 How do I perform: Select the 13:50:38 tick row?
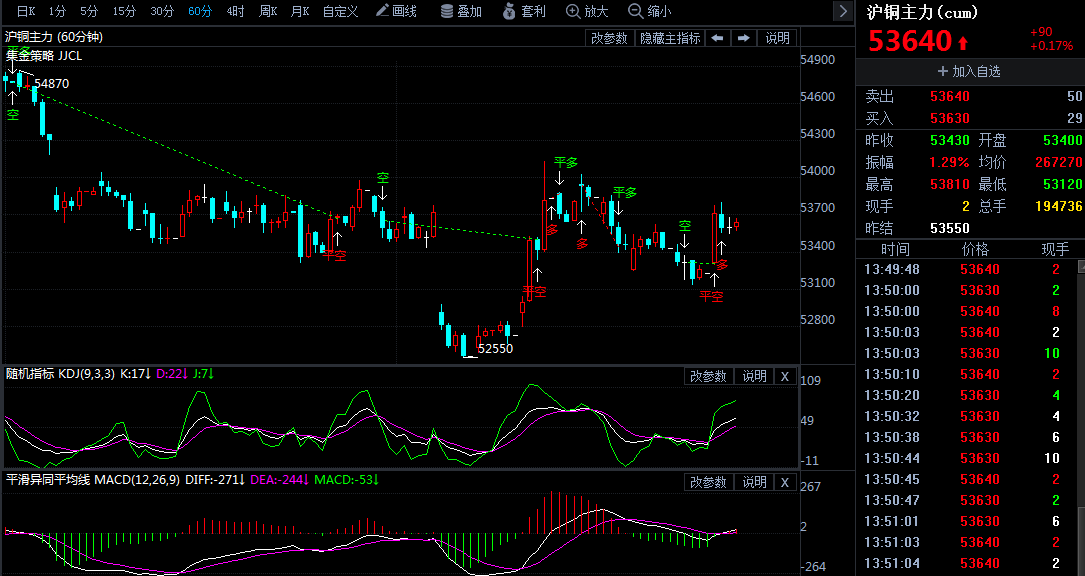(x=966, y=438)
